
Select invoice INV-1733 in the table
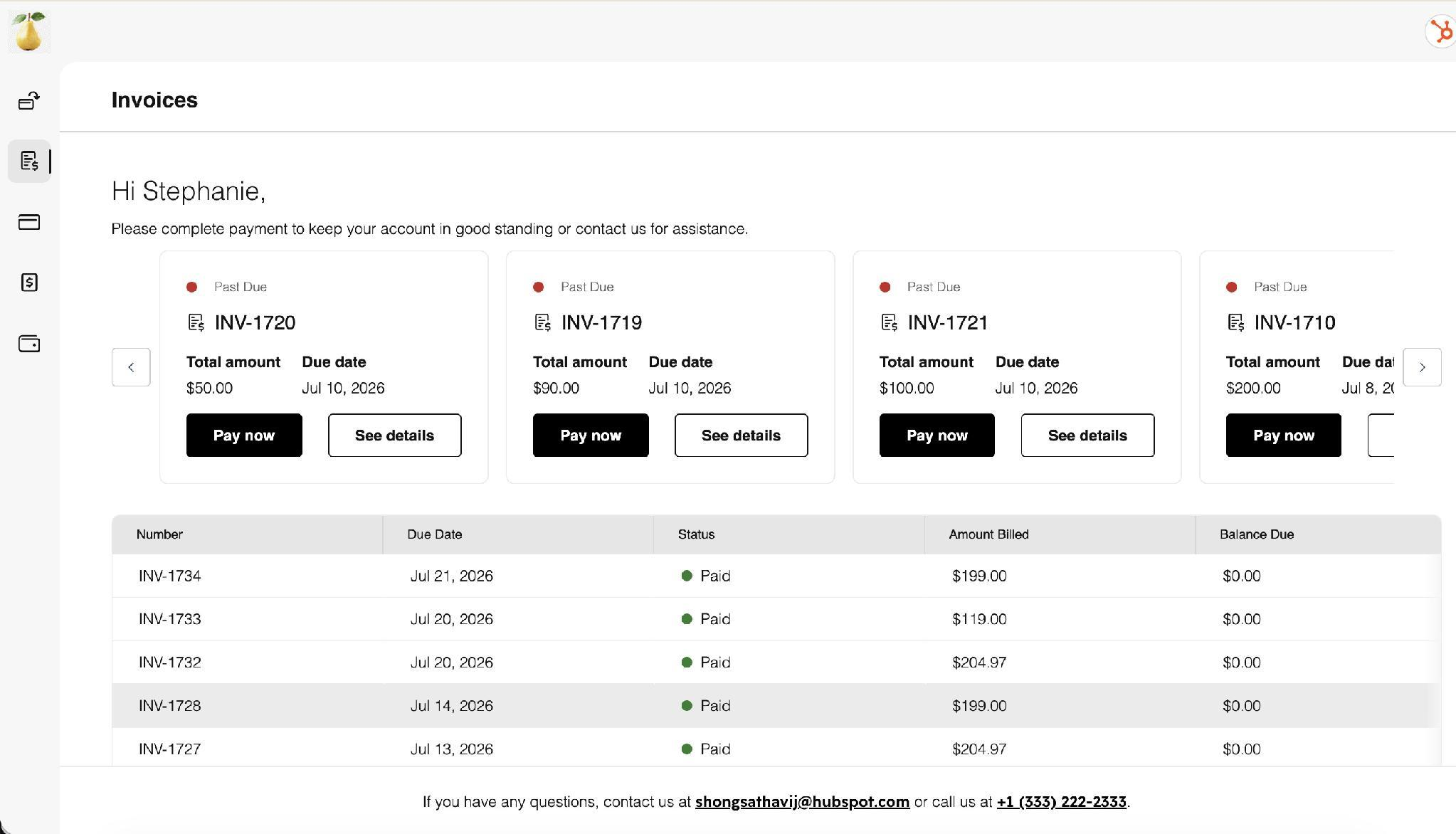coord(169,619)
